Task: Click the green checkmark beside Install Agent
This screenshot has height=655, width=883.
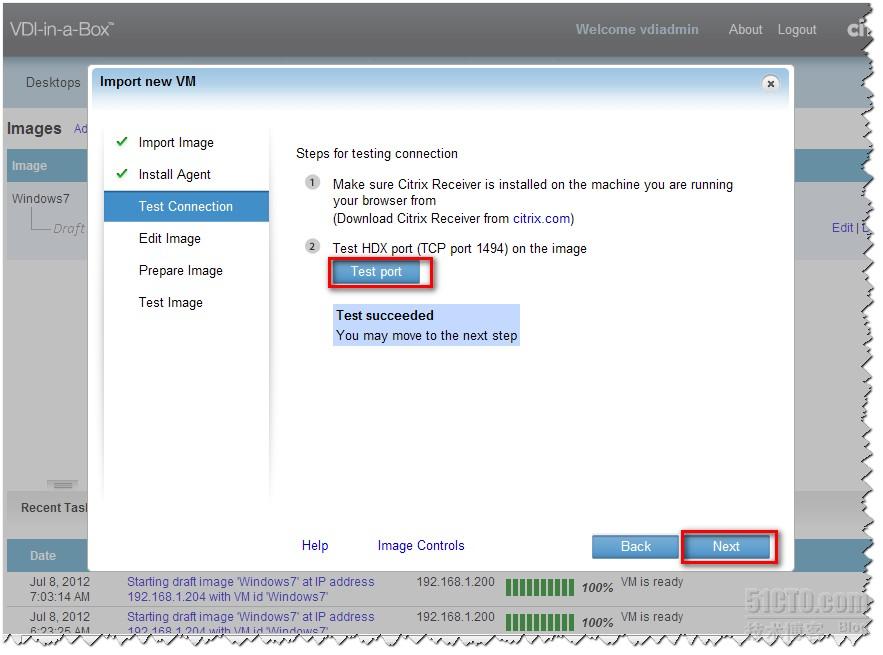Action: 122,173
